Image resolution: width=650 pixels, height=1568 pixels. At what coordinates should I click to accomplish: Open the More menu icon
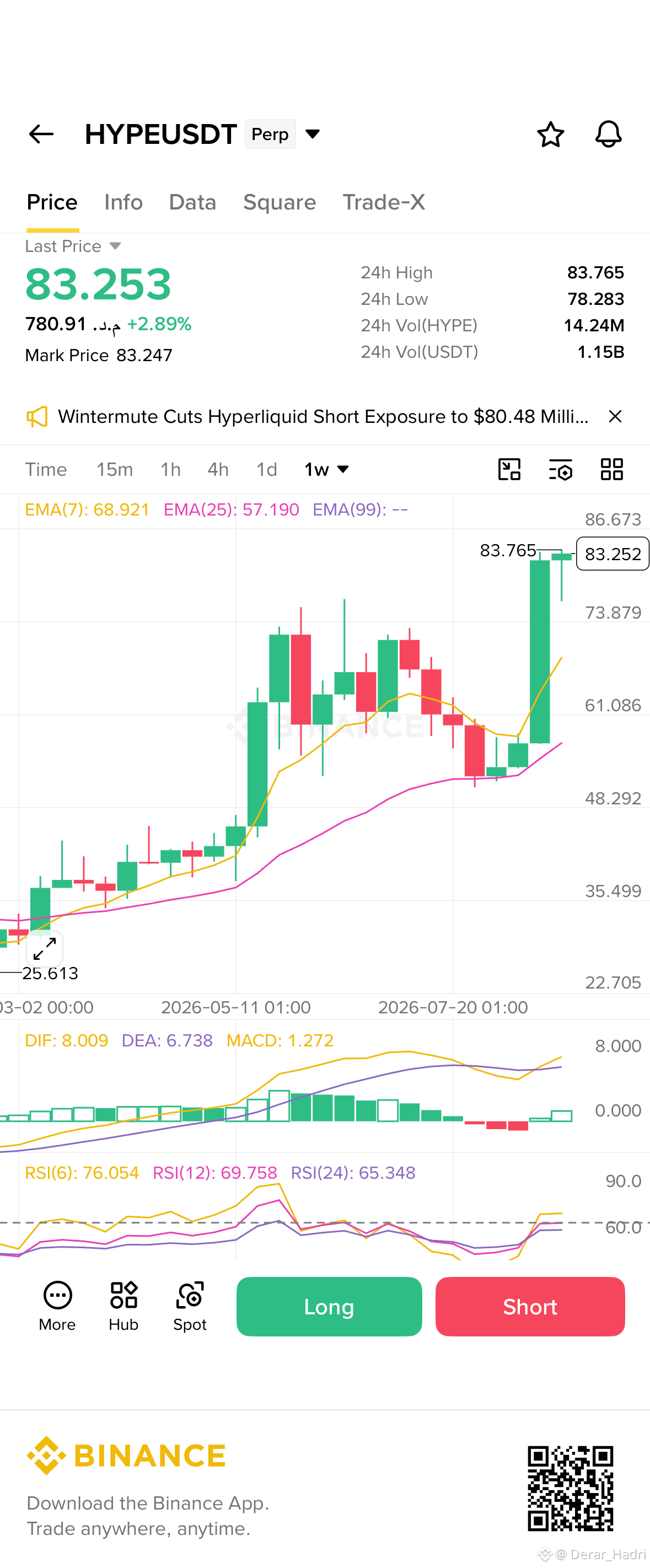[57, 1306]
